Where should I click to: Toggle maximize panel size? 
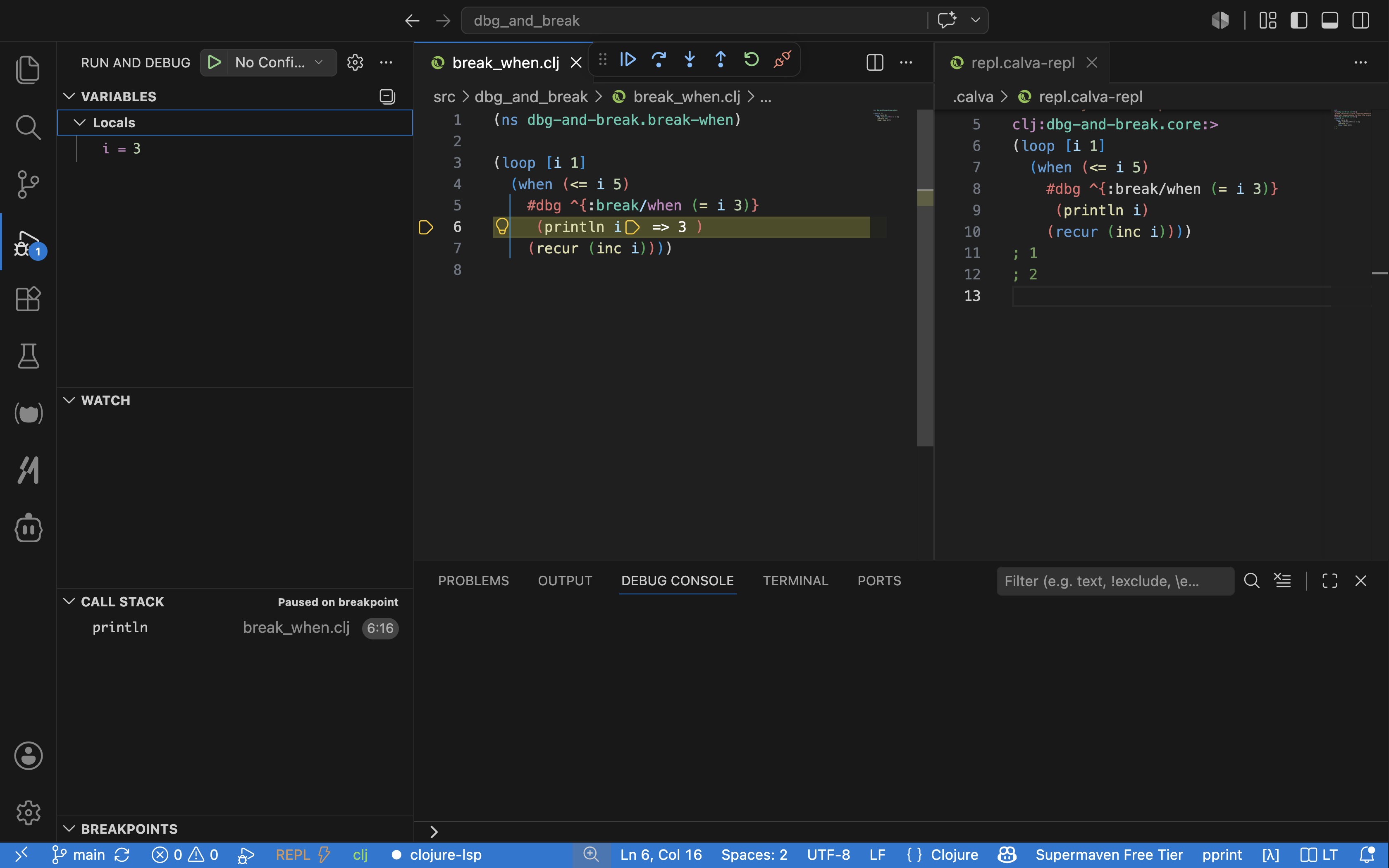[x=1330, y=580]
